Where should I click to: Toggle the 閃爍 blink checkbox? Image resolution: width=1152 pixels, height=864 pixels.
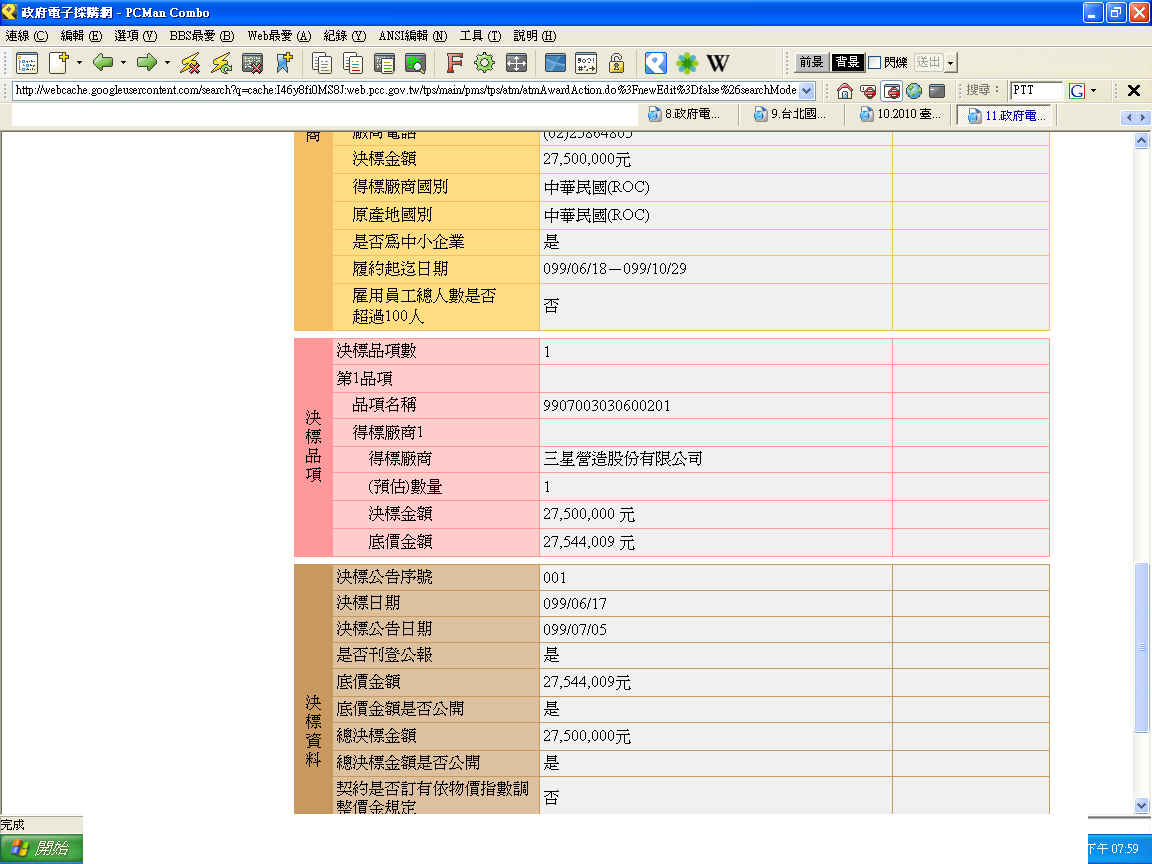874,63
